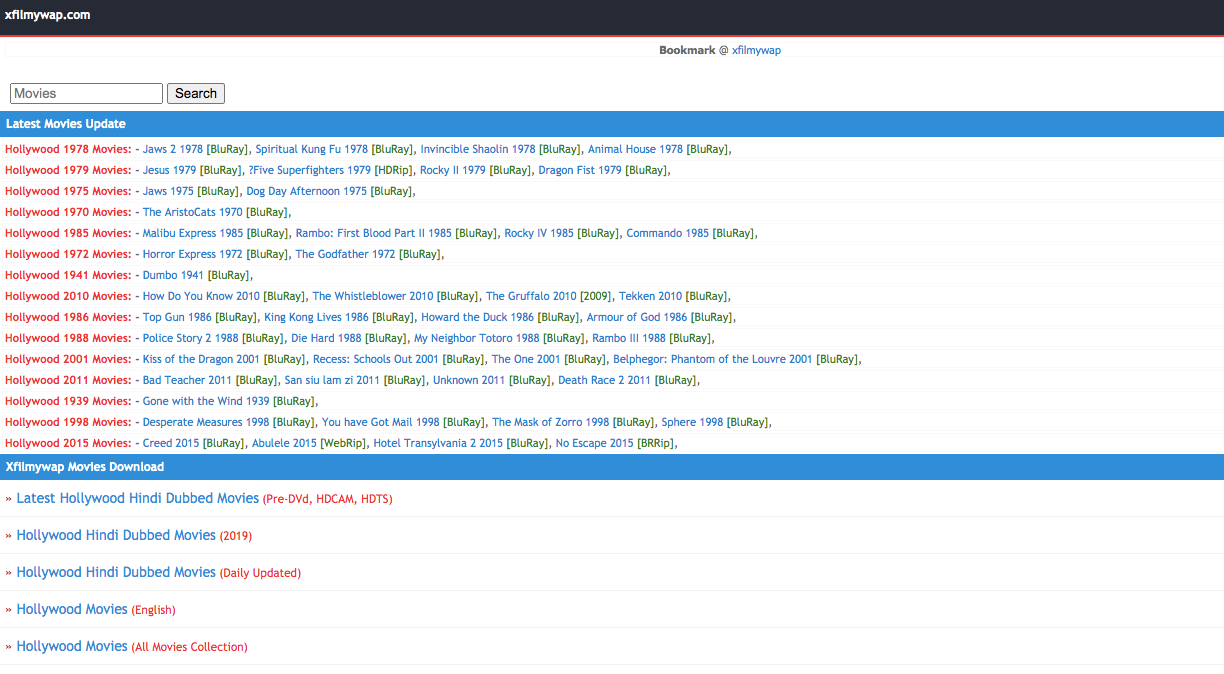Open Sphere 1998 link
This screenshot has height=674, width=1224.
[692, 422]
